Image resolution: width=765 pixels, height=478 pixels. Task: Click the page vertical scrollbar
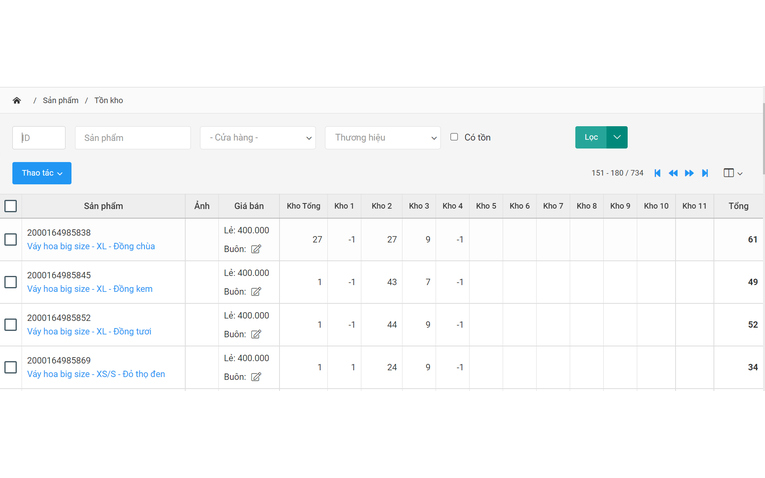pyautogui.click(x=763, y=139)
